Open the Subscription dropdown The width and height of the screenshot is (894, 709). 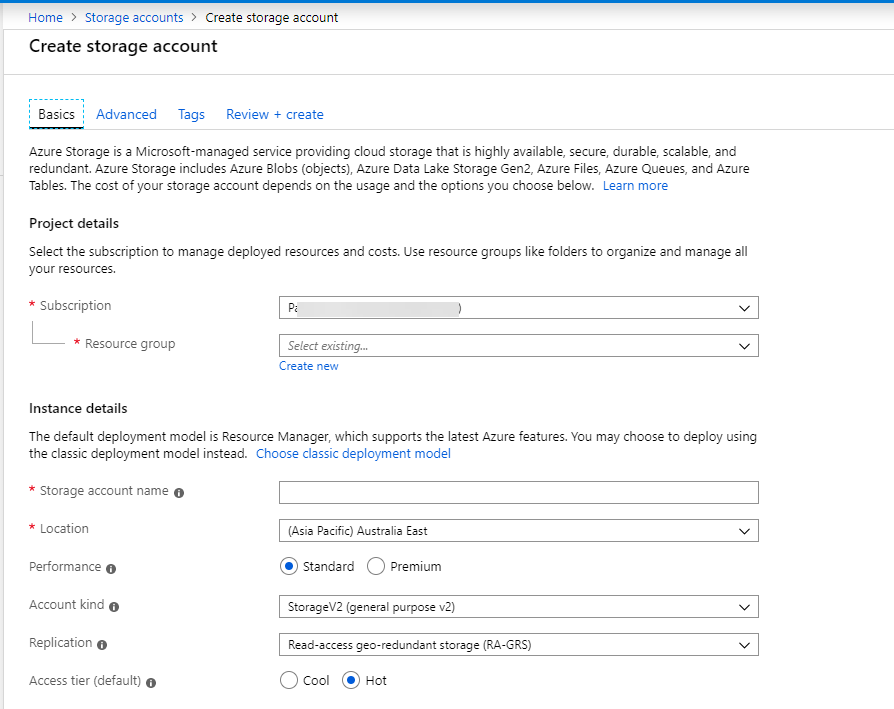tap(518, 308)
